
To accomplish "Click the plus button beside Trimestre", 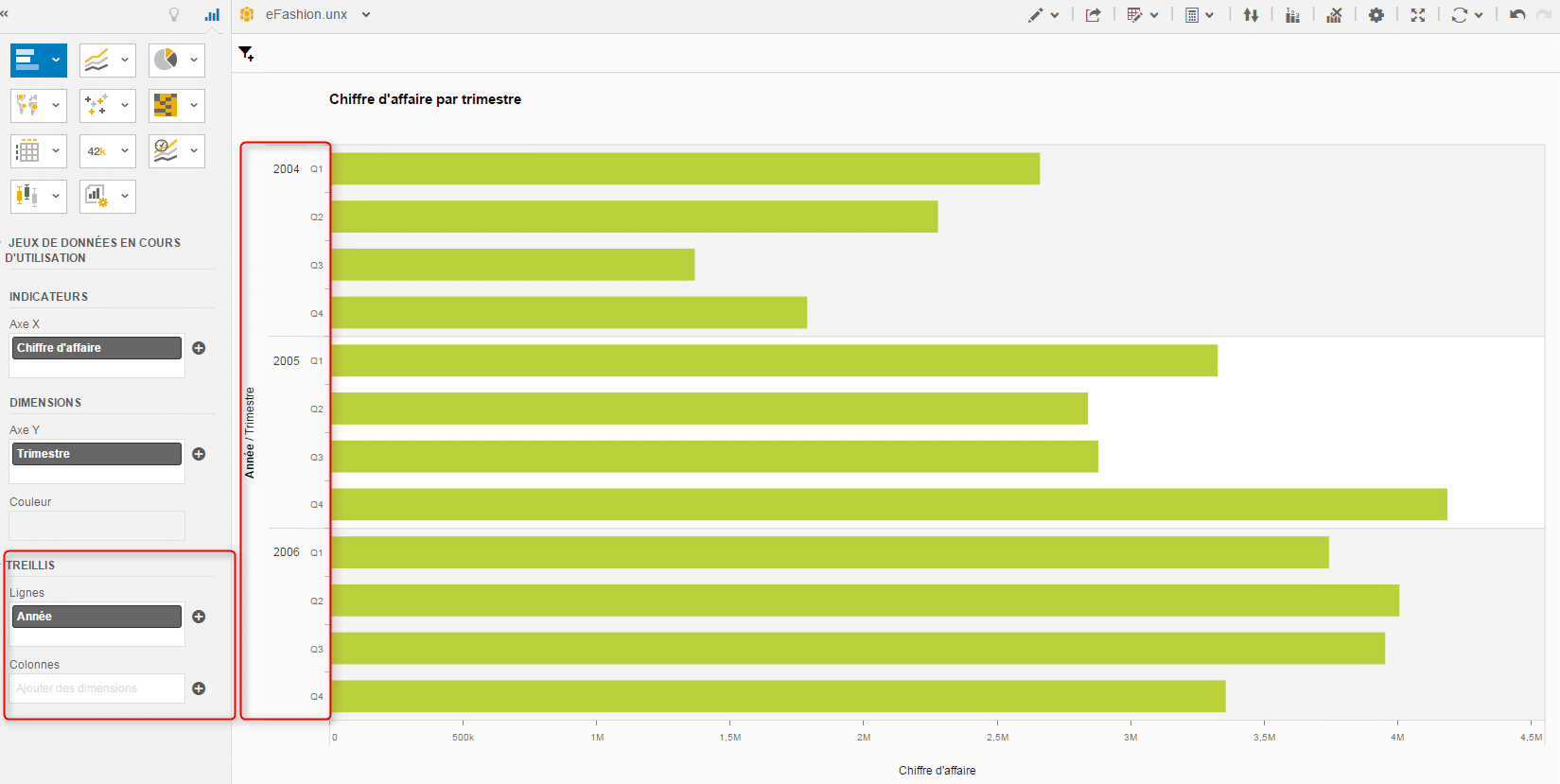I will tap(199, 454).
